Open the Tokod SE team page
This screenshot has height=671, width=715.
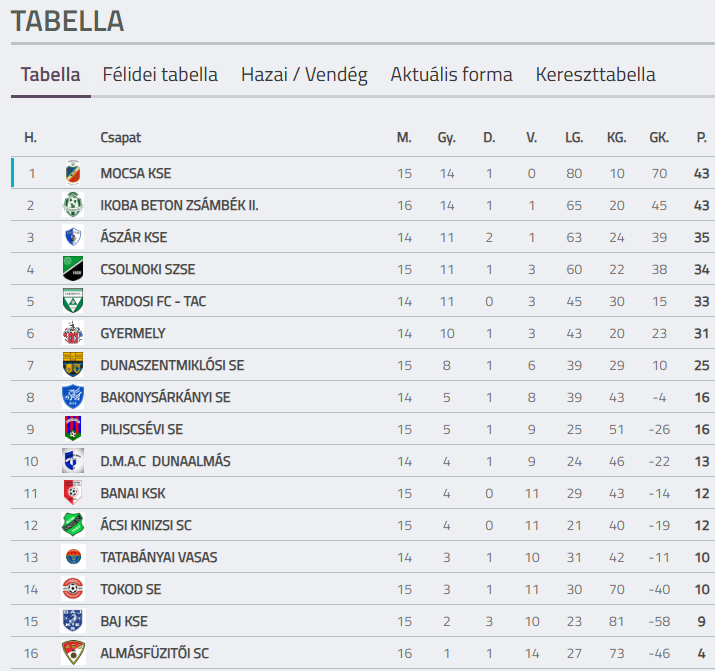coord(130,589)
